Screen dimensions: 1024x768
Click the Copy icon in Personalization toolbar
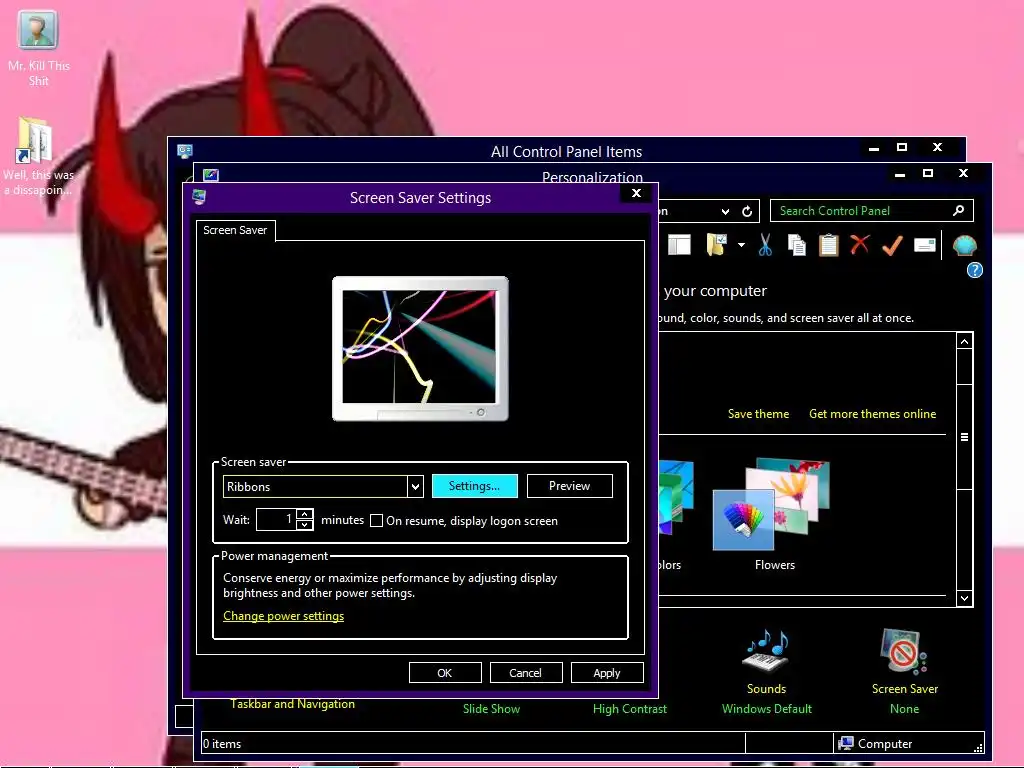(796, 246)
